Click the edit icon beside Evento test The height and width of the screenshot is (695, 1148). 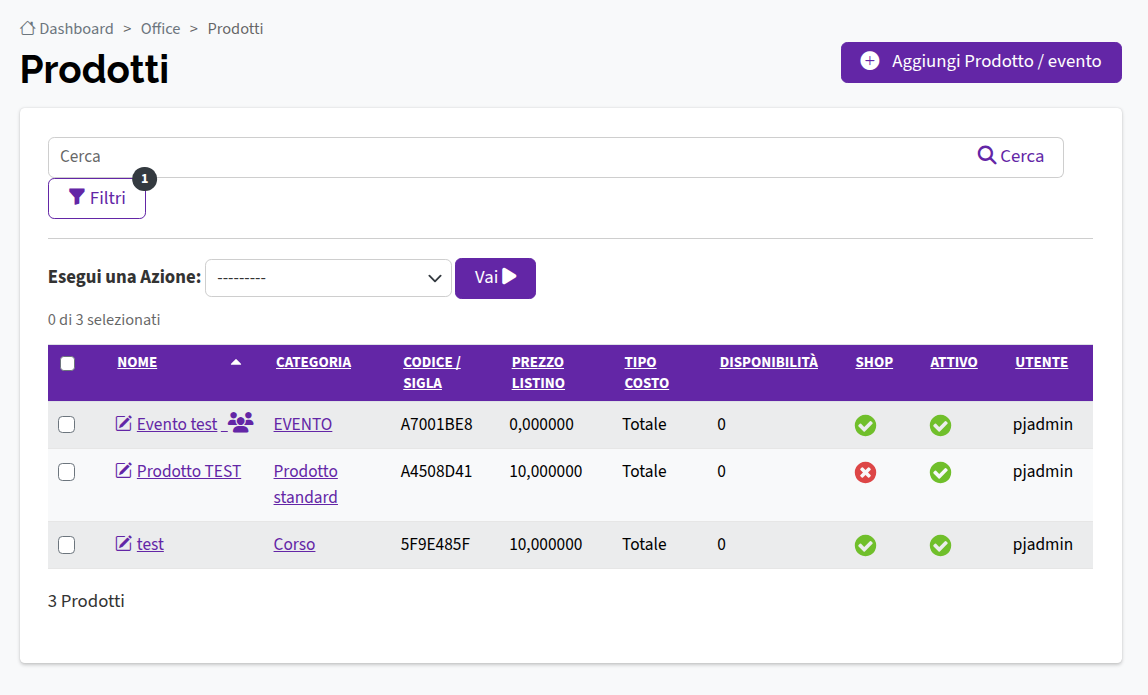point(123,423)
